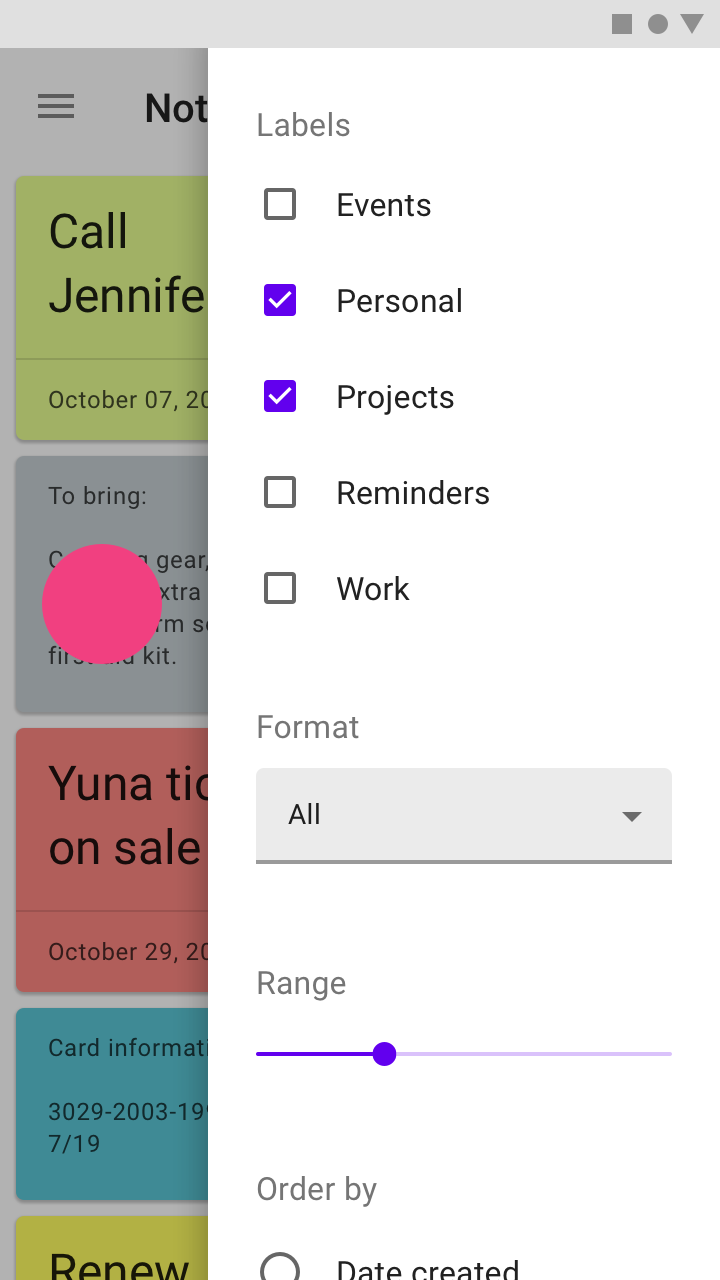Open the hamburger navigation menu
The image size is (720, 1280).
pyautogui.click(x=56, y=106)
